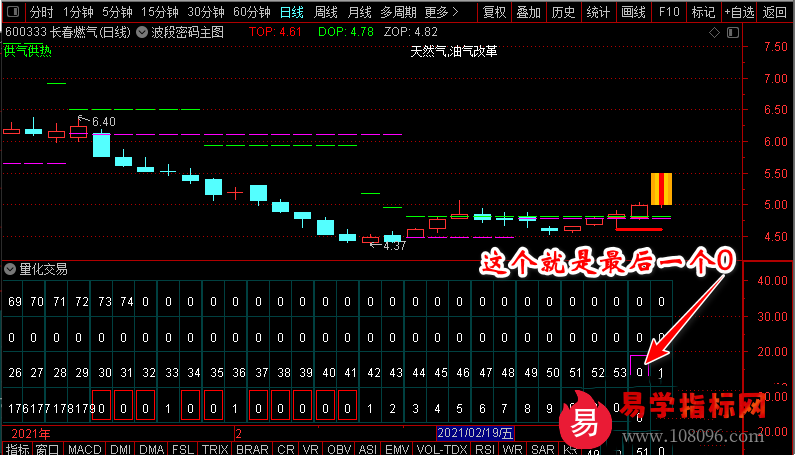Switch to 分时 intraday view
Screen dimensions: 795x455
pos(41,12)
